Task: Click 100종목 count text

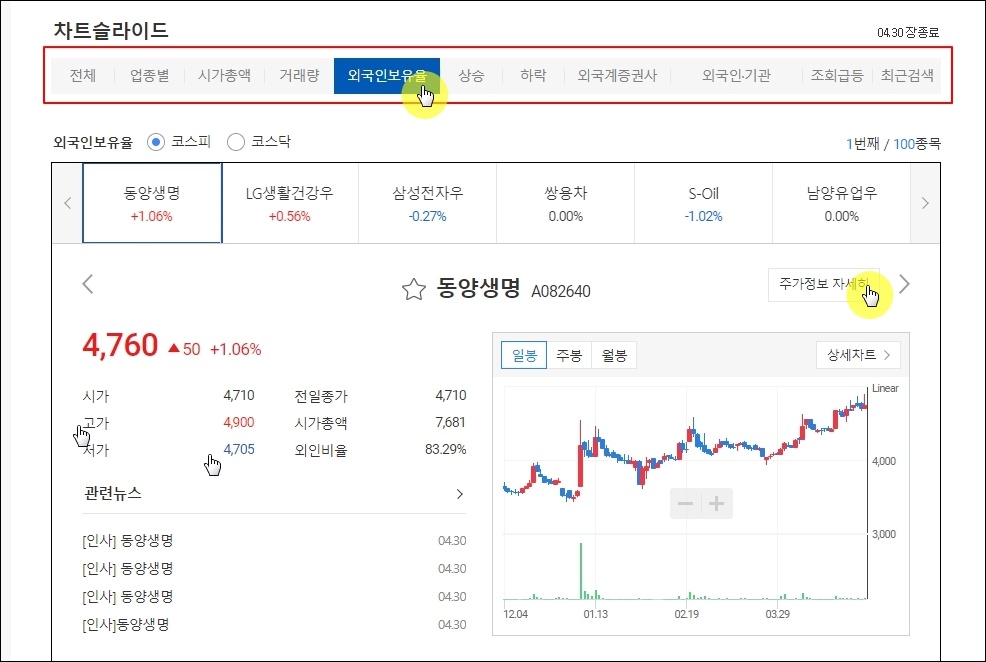Action: coord(917,144)
